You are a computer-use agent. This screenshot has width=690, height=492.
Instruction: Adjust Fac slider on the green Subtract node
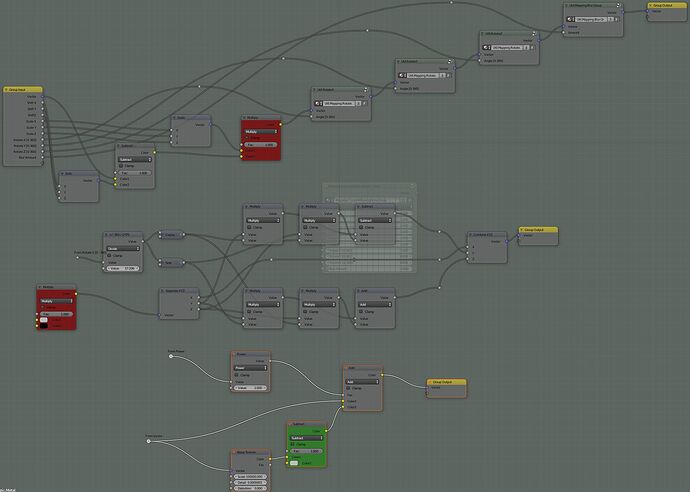306,451
